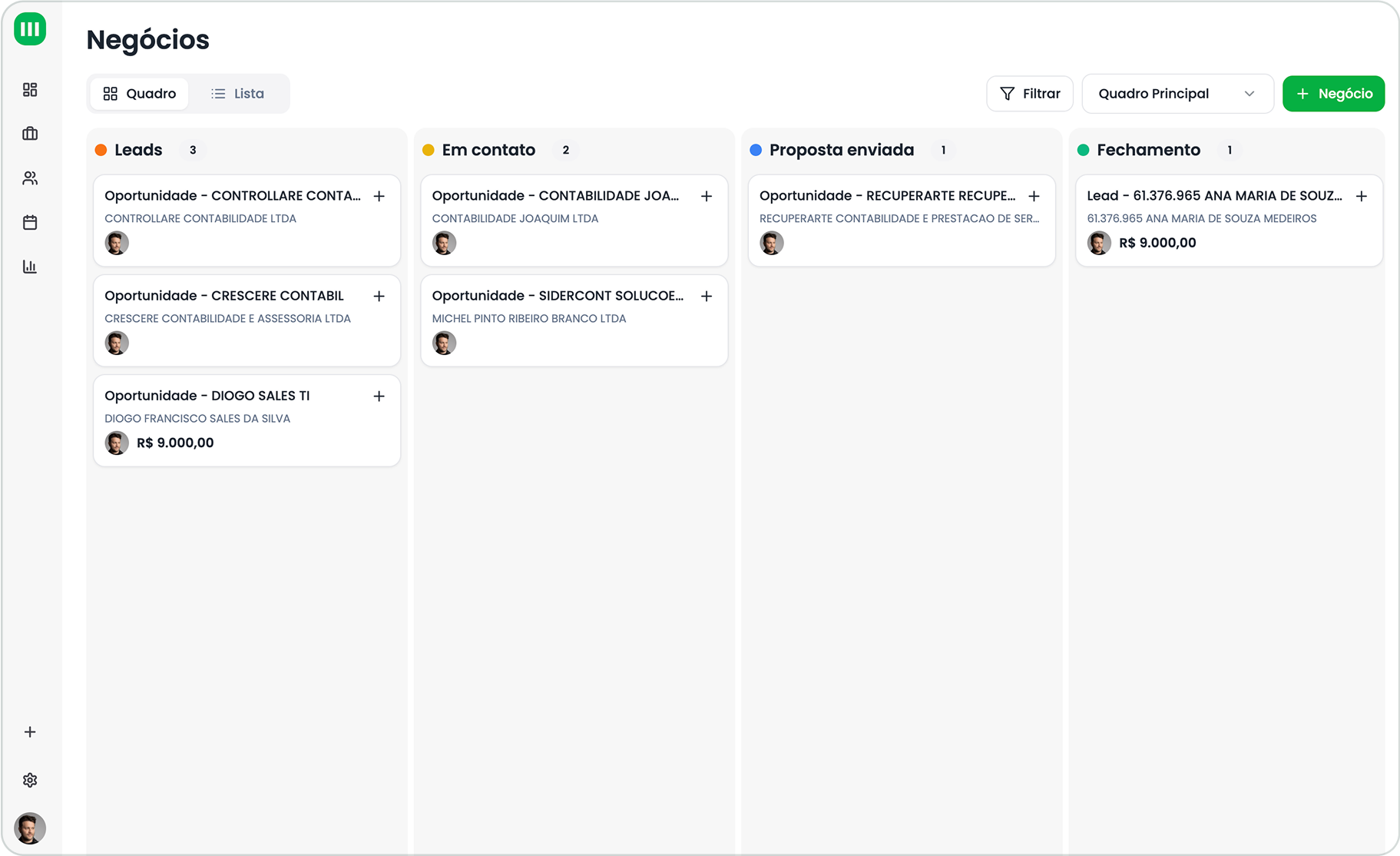Open user profile avatar in sidebar
The width and height of the screenshot is (1400, 856).
point(30,828)
